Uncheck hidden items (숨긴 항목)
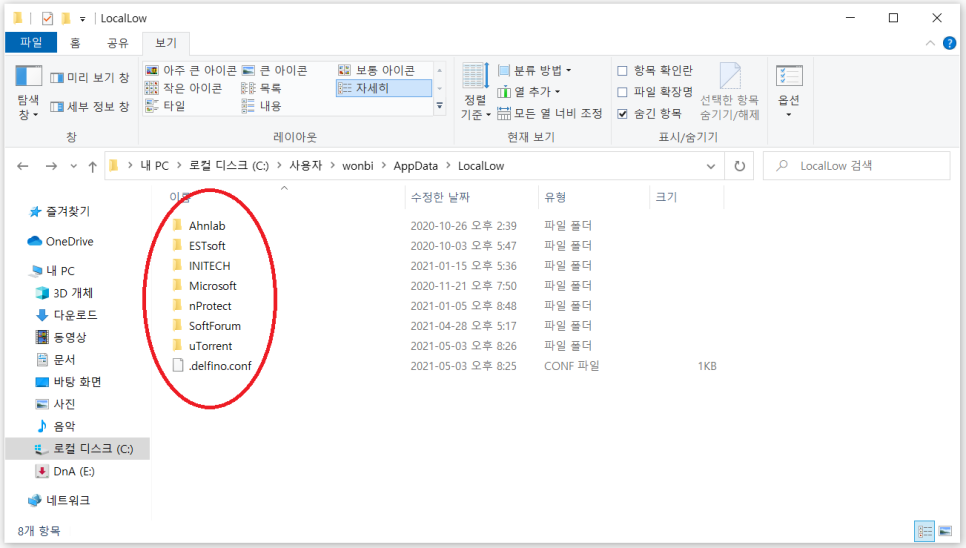 649,113
